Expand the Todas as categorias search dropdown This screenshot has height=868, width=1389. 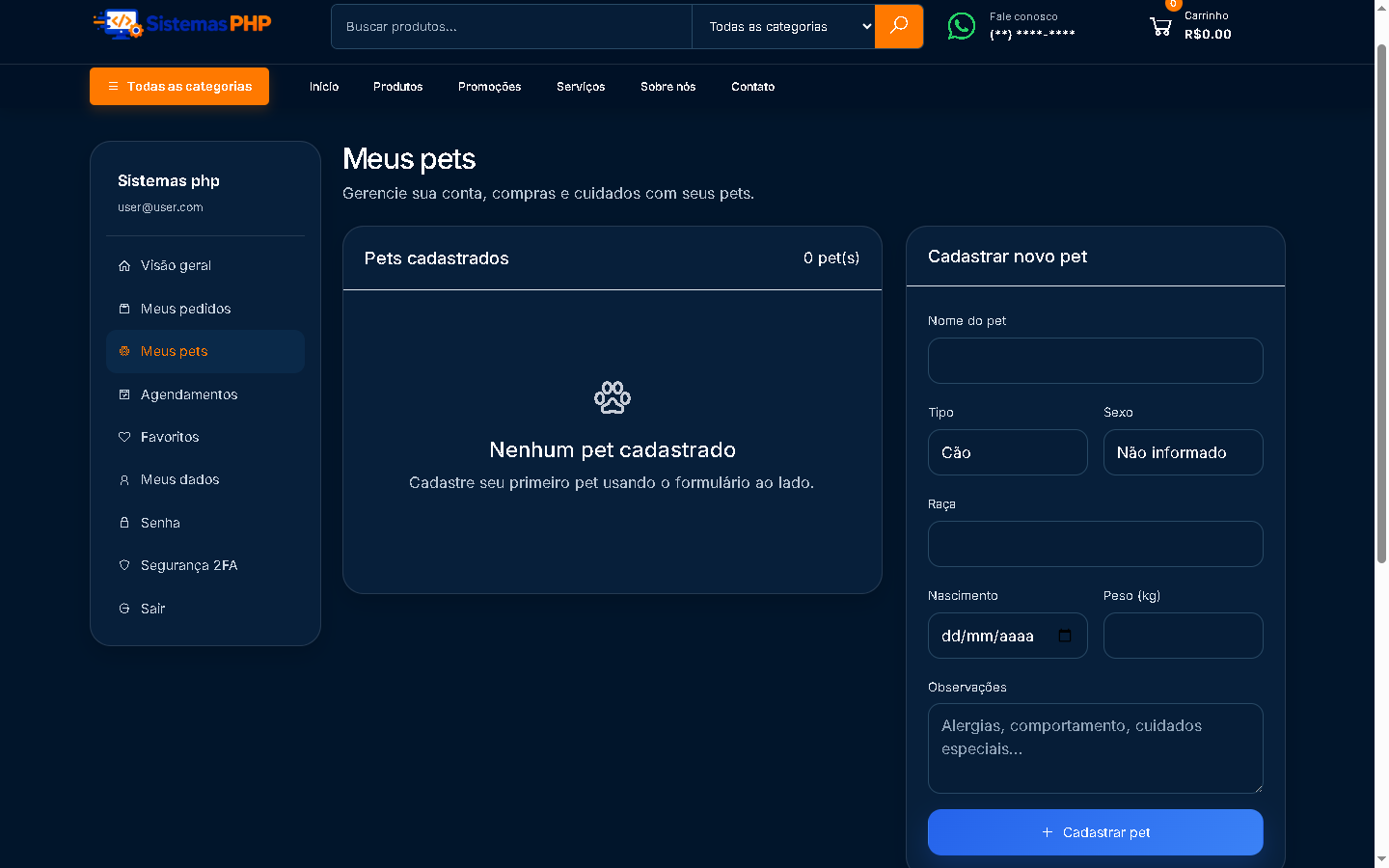coord(783,26)
